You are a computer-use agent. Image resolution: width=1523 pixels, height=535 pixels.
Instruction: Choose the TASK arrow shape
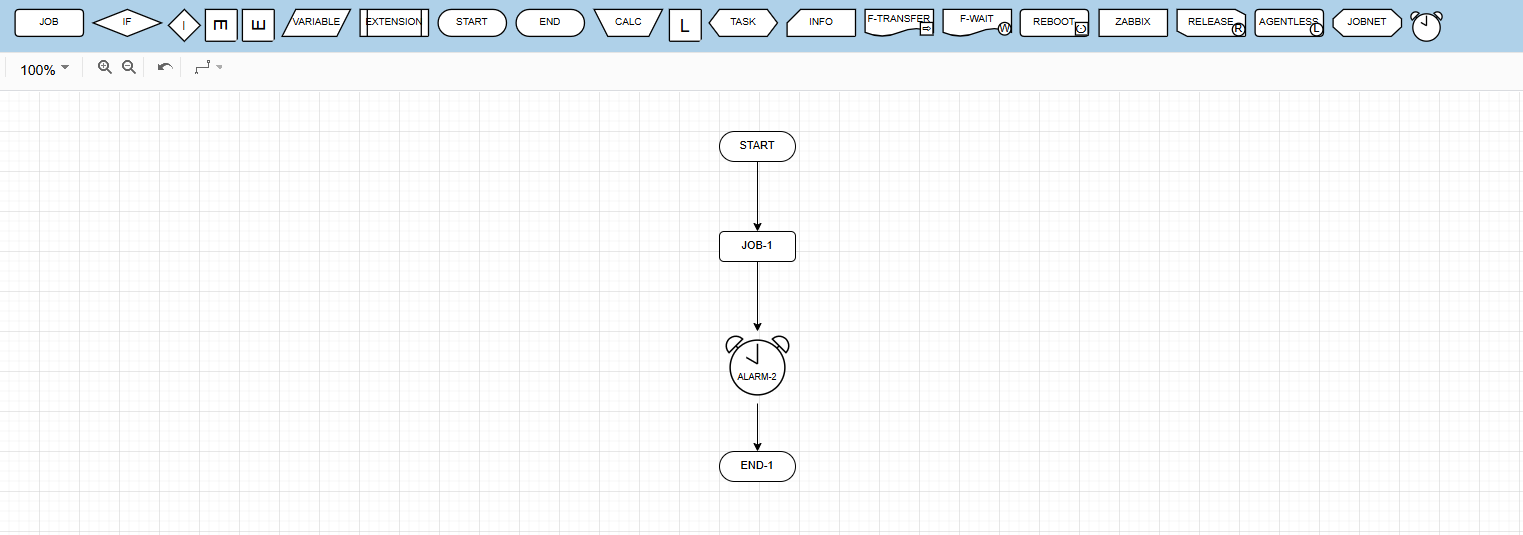[743, 22]
